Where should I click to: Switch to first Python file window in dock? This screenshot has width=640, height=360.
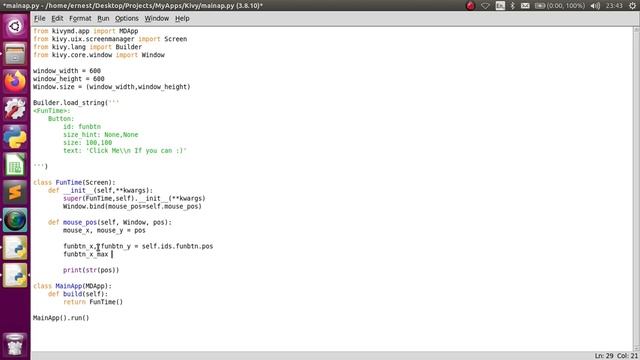[15, 248]
